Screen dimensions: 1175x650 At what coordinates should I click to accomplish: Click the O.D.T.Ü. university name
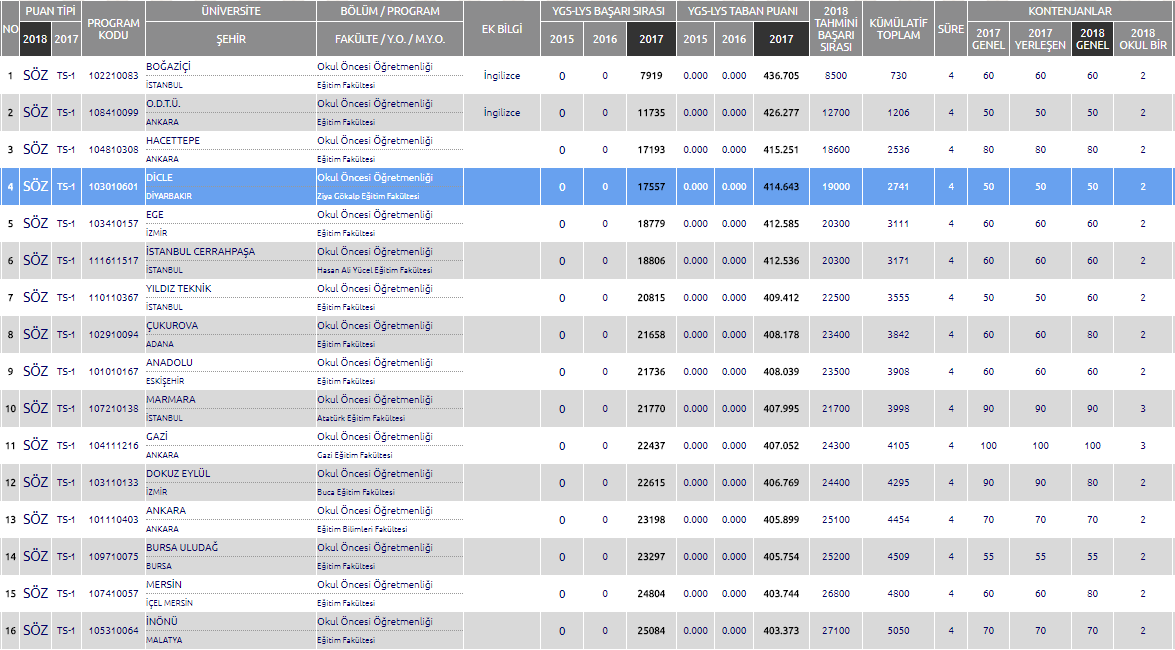point(163,104)
